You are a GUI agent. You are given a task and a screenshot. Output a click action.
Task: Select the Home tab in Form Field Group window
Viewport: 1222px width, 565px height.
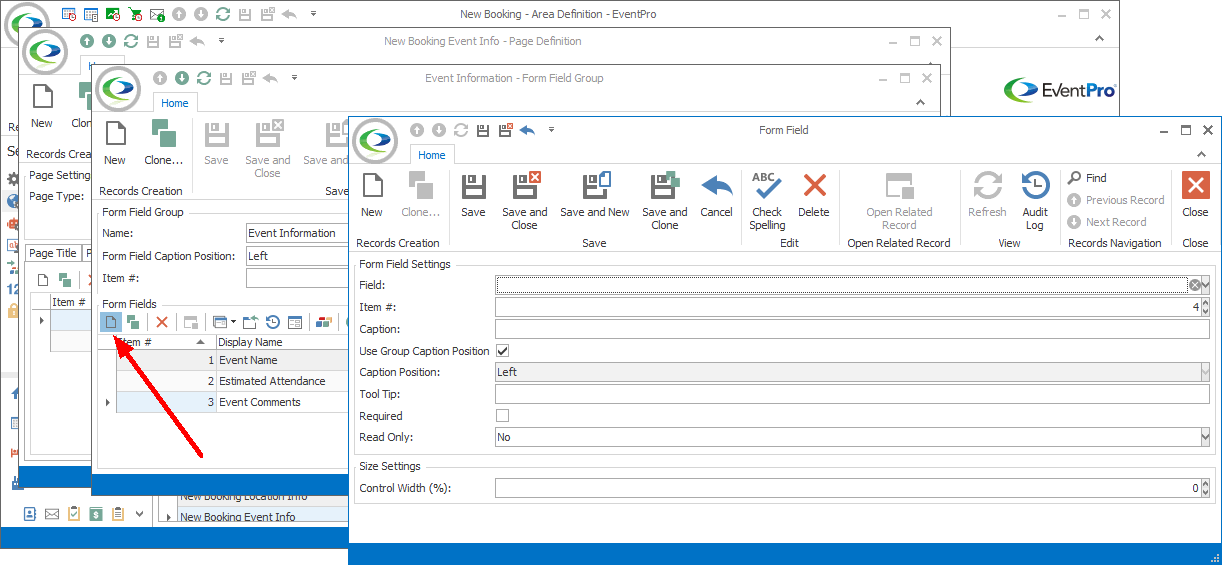(175, 103)
